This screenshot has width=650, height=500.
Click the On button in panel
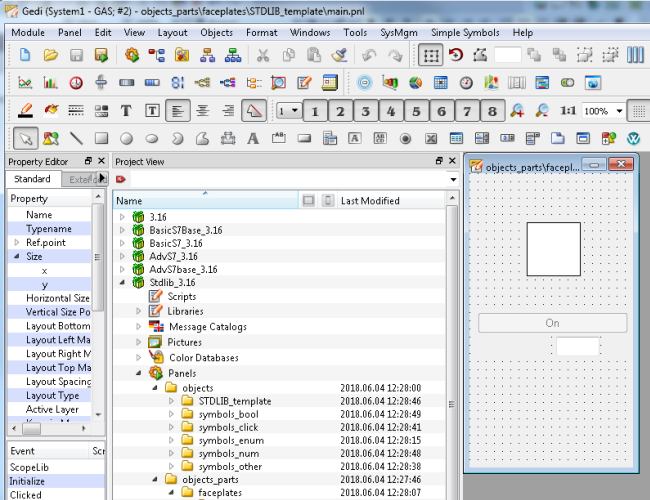click(x=552, y=323)
